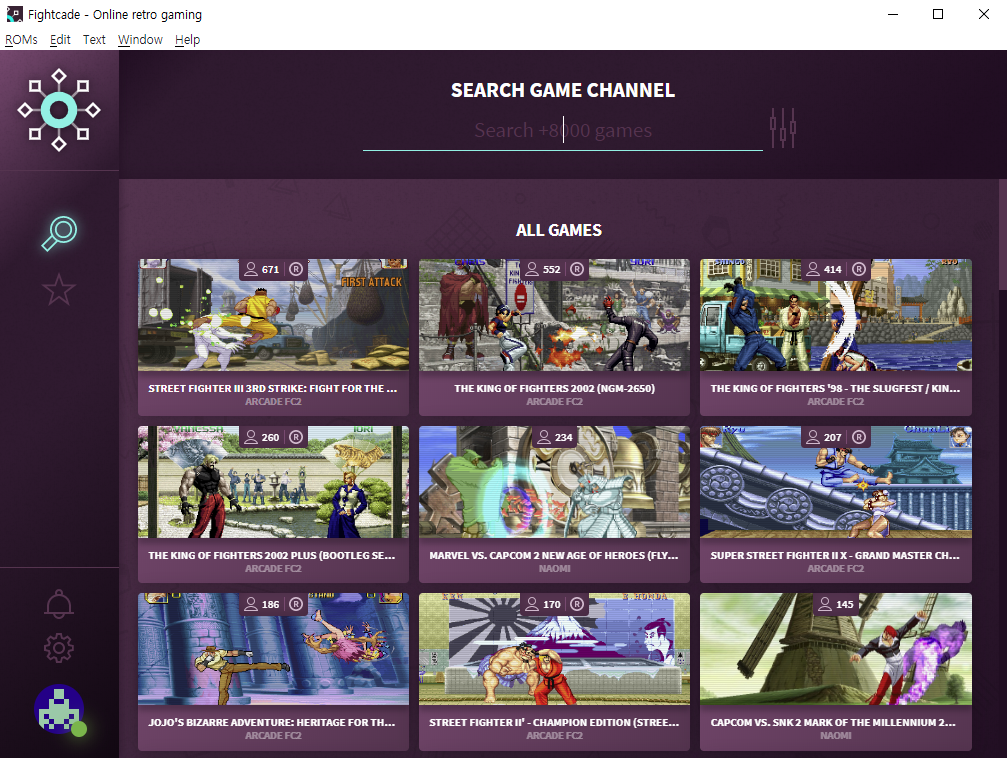Click Super Street Fighter II X title
This screenshot has width=1007, height=758.
pos(835,555)
